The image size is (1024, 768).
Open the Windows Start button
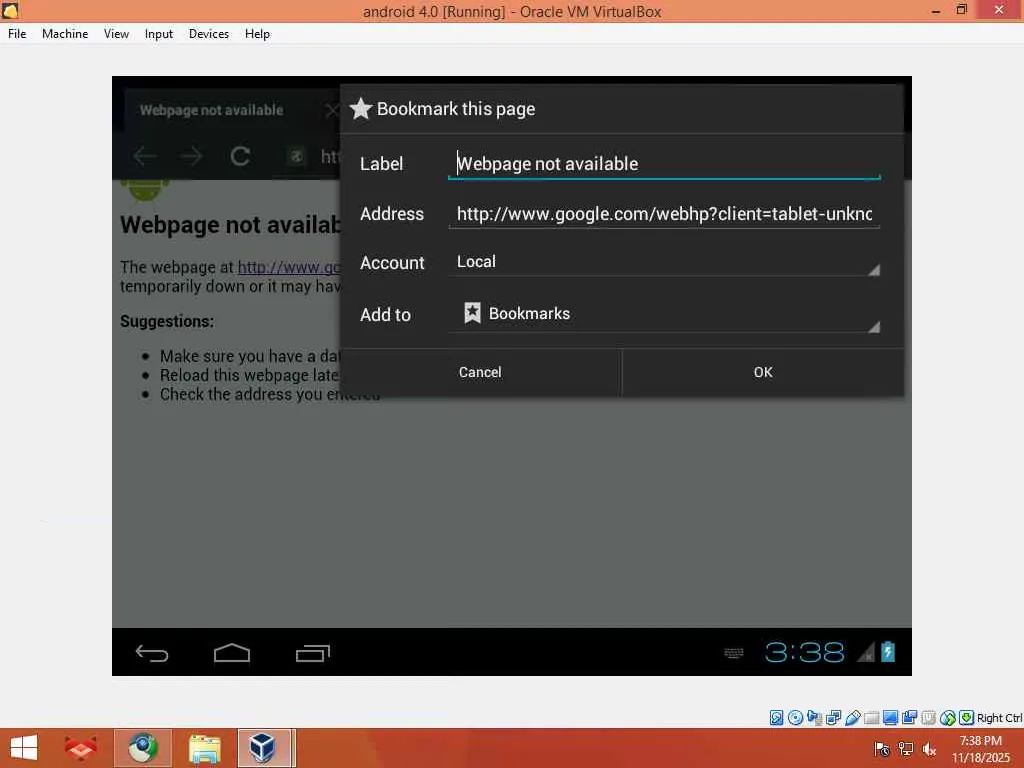pos(24,748)
